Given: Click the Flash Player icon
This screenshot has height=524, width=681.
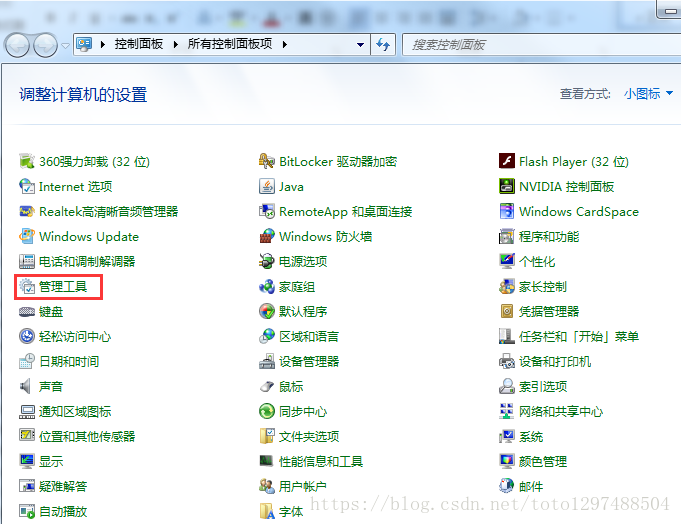Looking at the screenshot, I should point(506,161).
